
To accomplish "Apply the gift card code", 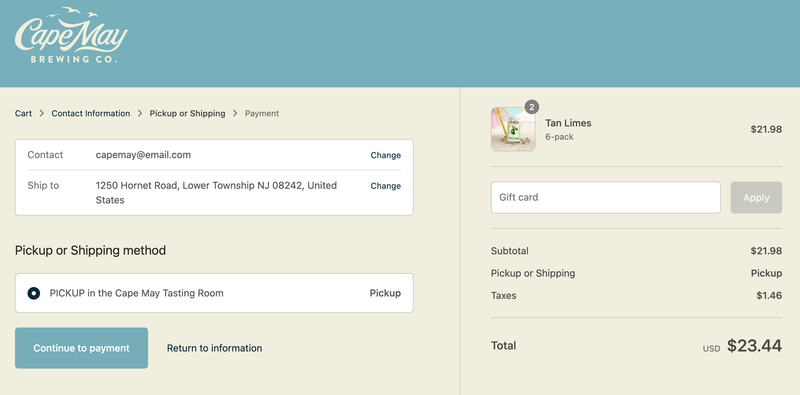I will click(756, 198).
